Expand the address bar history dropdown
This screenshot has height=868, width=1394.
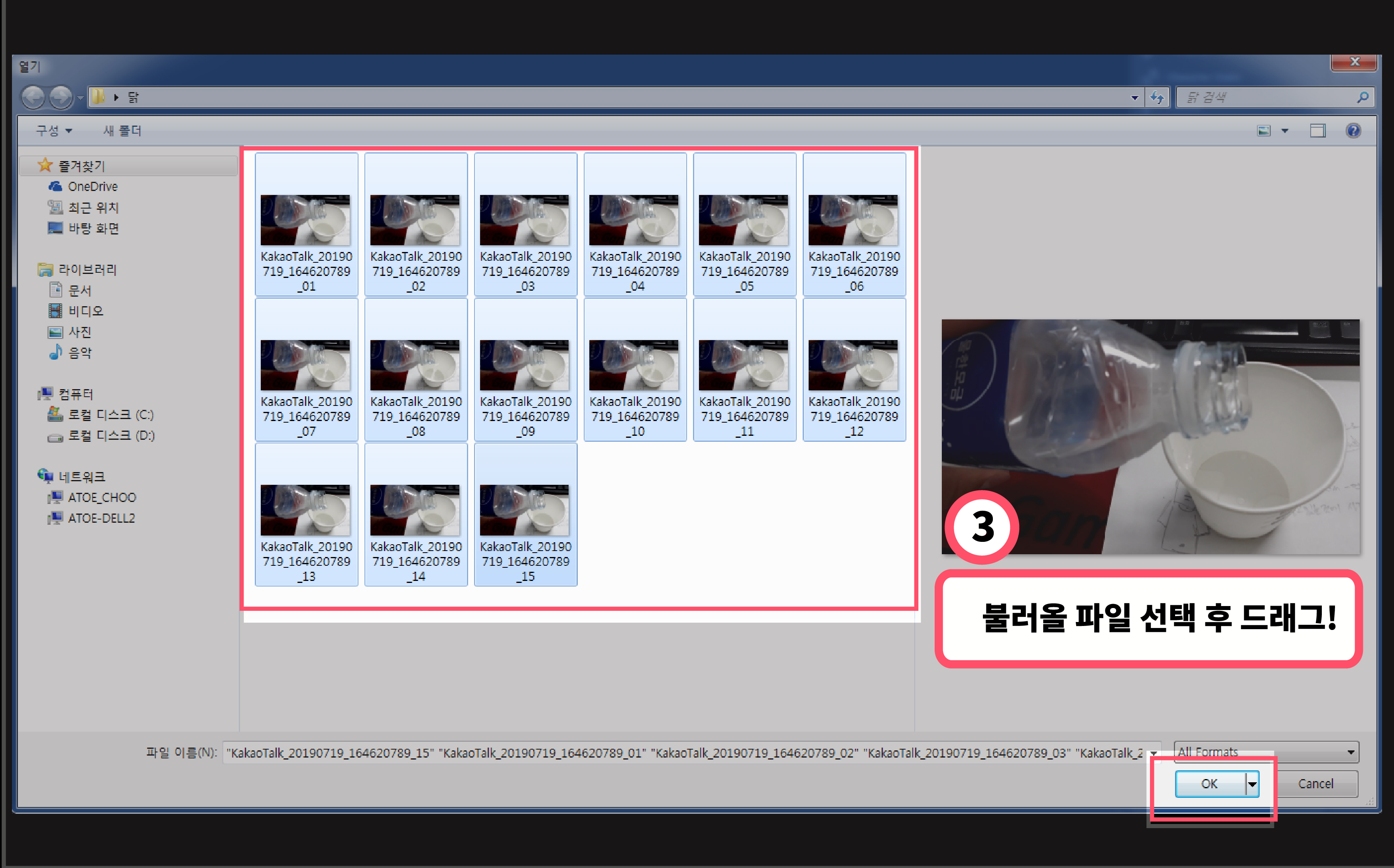[1134, 98]
